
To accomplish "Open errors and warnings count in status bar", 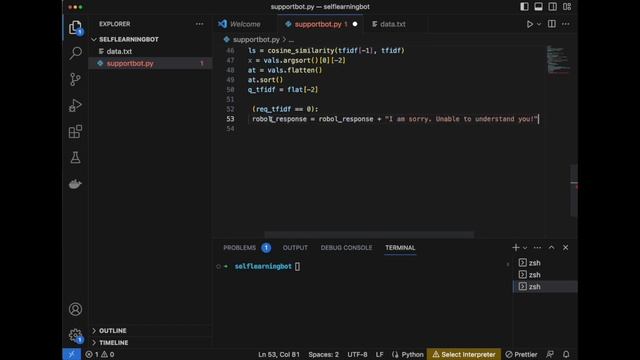I will point(100,354).
